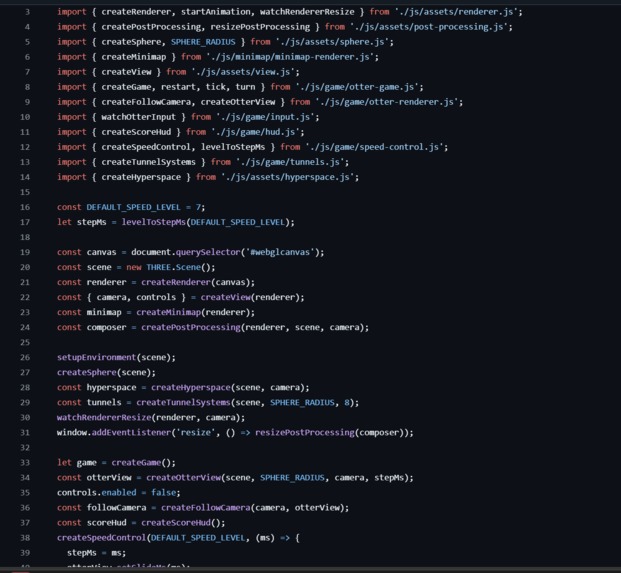621x573 pixels.
Task: Click line number 39 in the gutter
Action: 25,553
